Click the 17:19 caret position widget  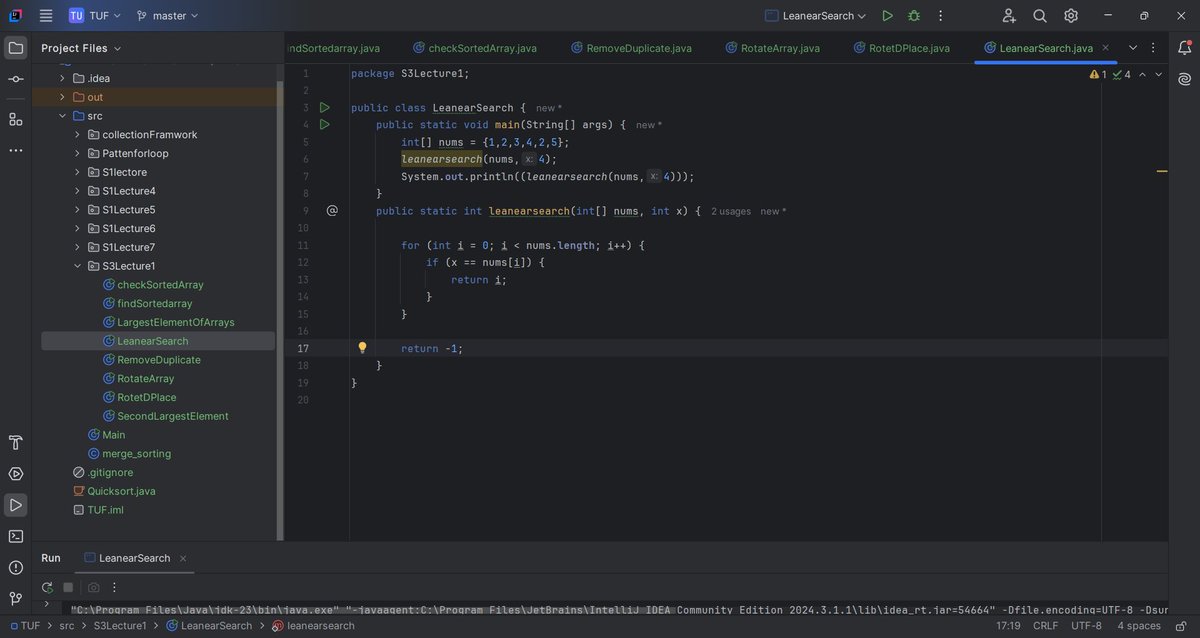[1008, 626]
